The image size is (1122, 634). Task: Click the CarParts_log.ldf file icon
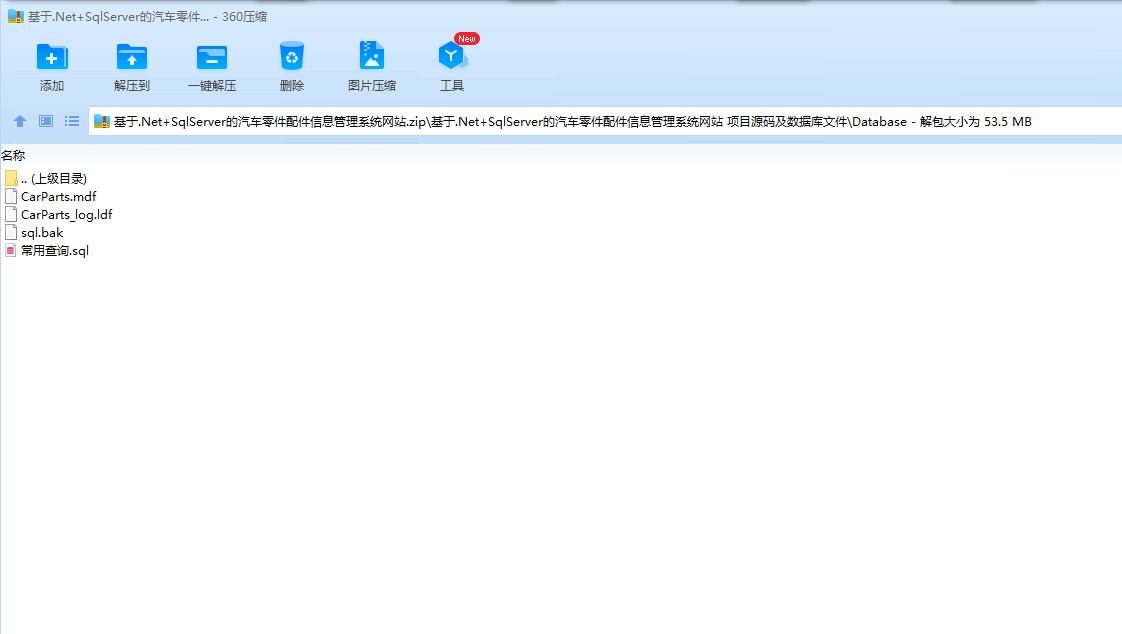11,214
